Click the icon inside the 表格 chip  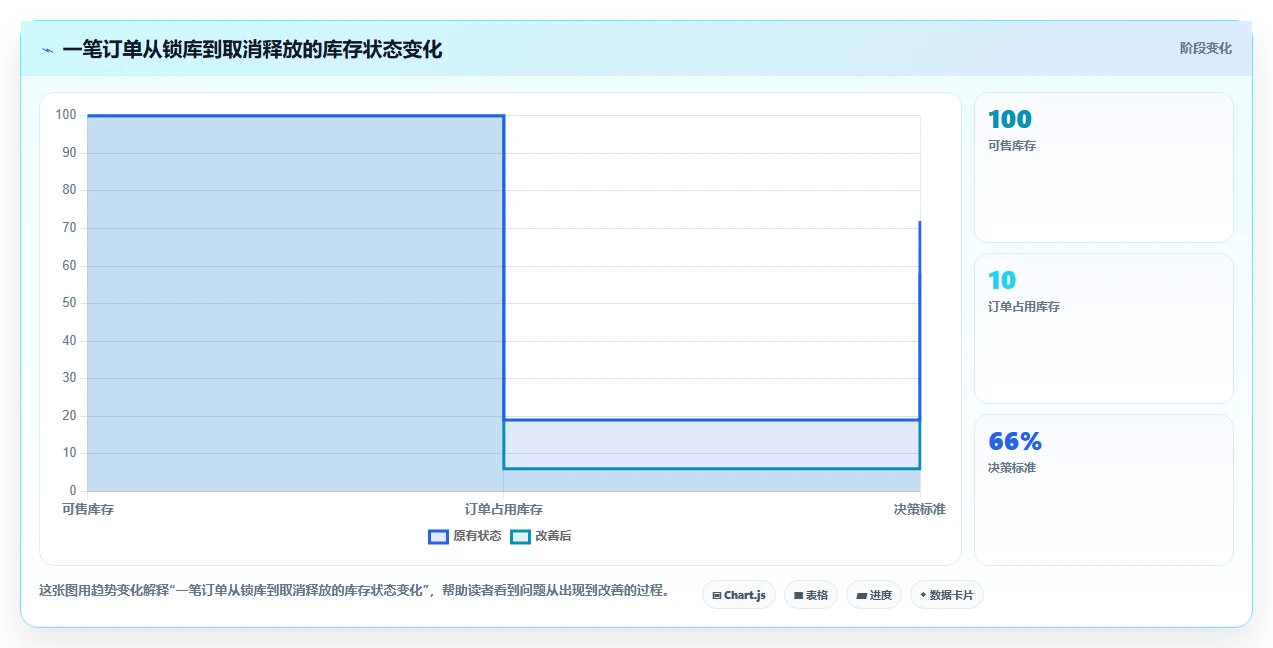pos(799,596)
